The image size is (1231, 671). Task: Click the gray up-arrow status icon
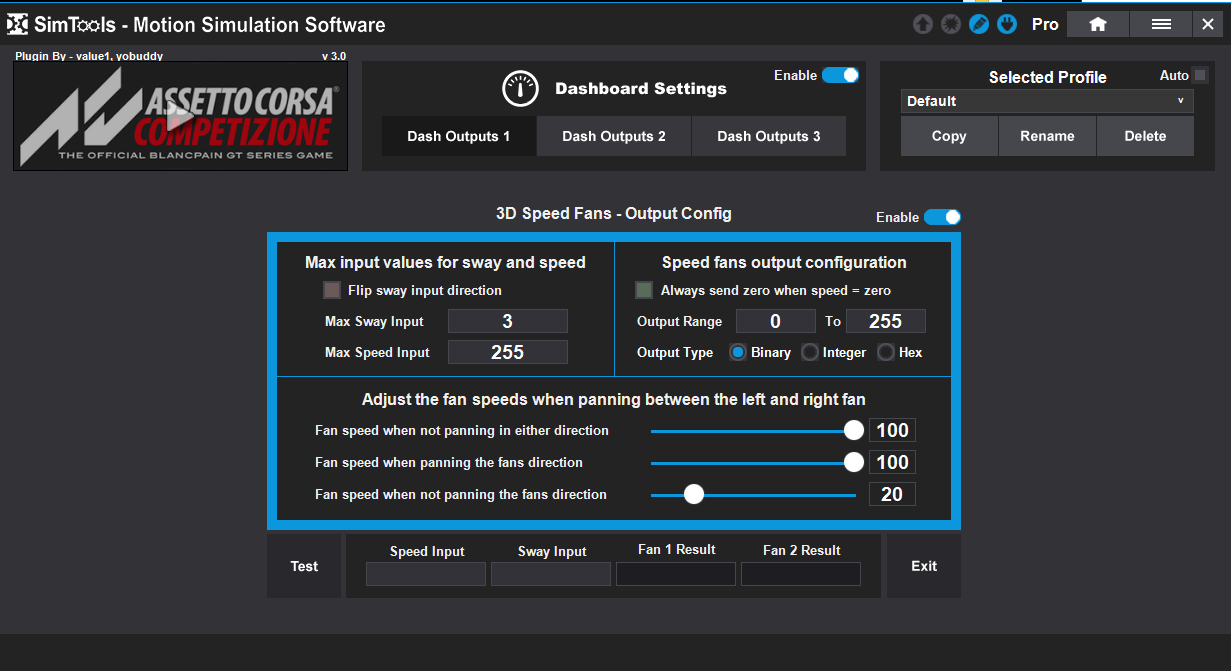(922, 24)
